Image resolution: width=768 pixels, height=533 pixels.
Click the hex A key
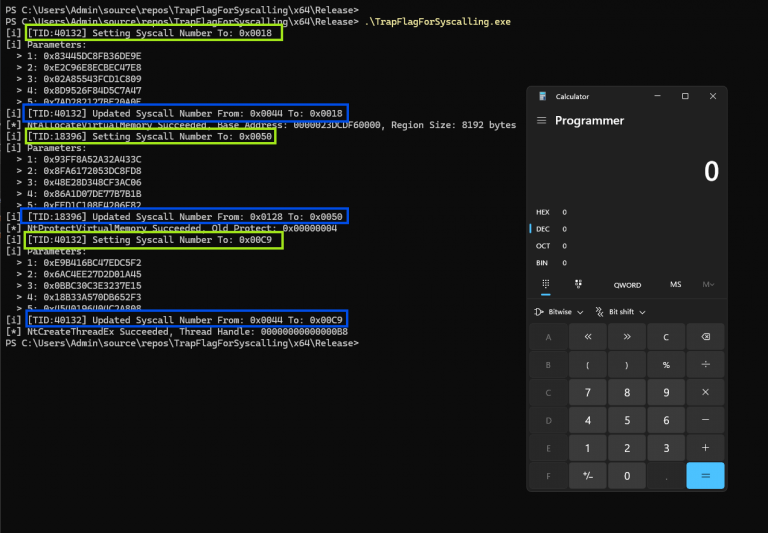click(x=549, y=337)
